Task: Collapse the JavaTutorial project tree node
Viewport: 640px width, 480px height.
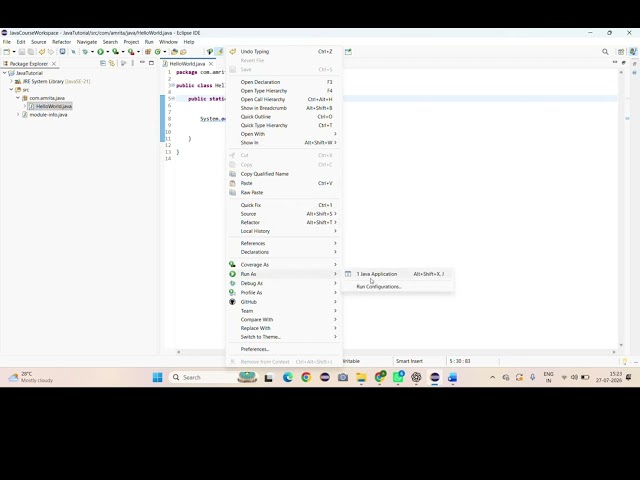Action: 4,73
